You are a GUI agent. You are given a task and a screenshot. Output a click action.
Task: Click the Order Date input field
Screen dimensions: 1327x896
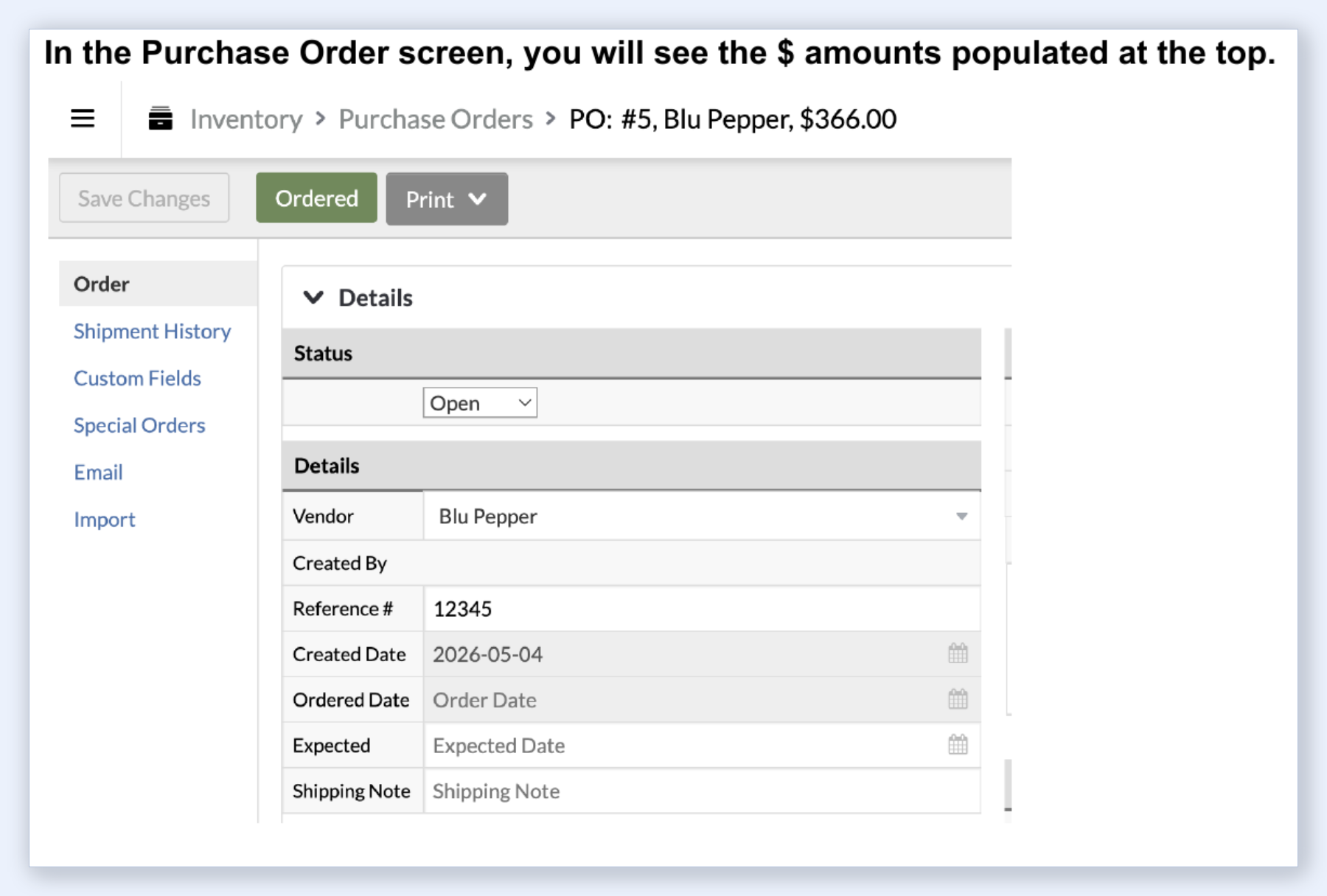point(702,700)
